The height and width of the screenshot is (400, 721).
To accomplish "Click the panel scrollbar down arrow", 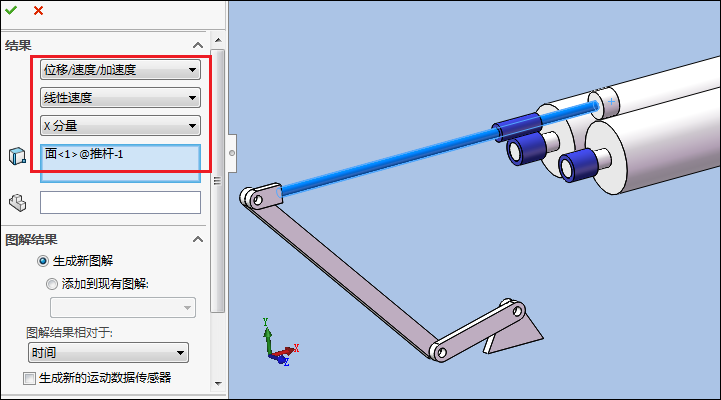I will pos(218,383).
